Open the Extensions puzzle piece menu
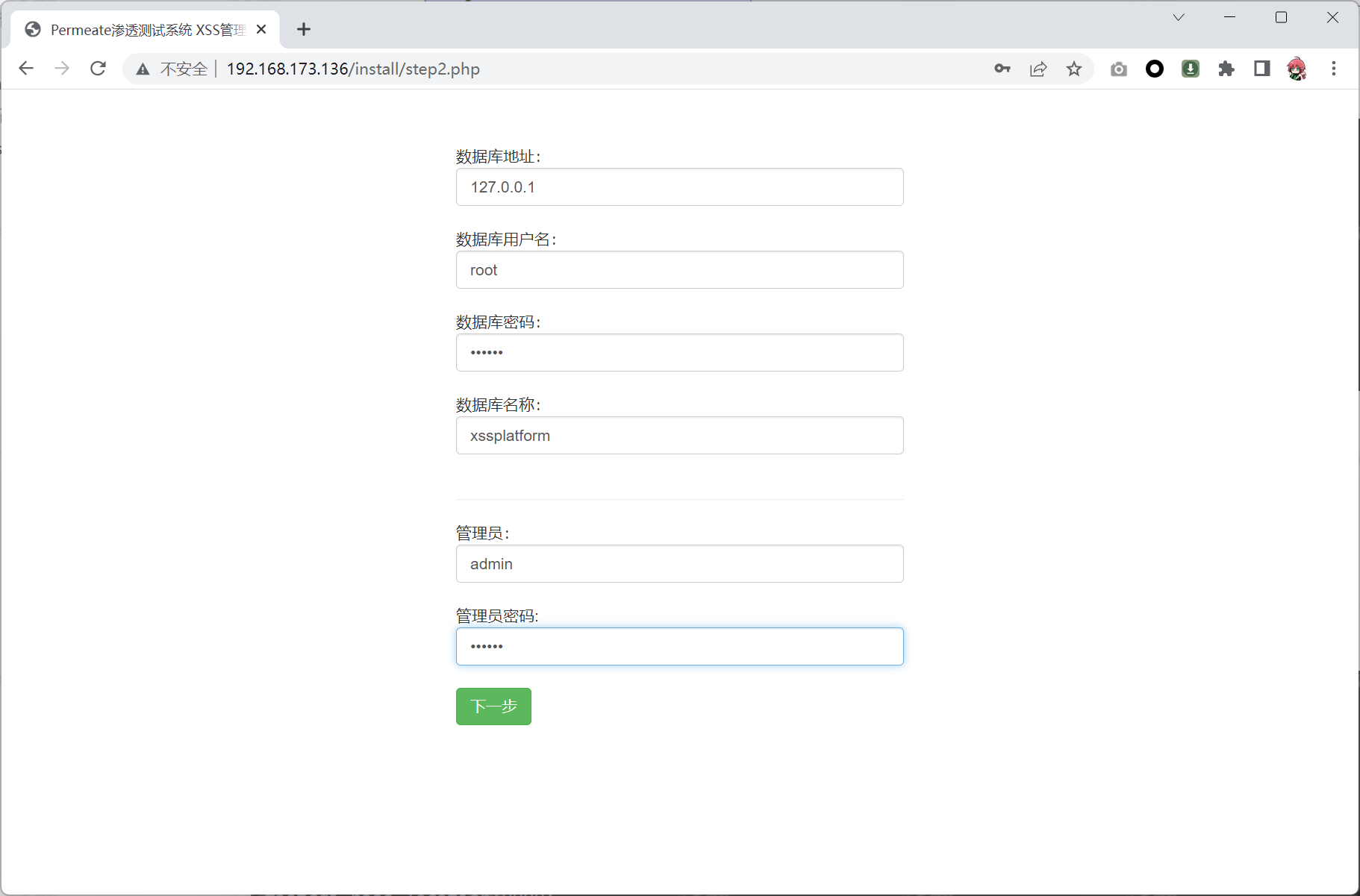This screenshot has height=896, width=1360. click(1226, 69)
